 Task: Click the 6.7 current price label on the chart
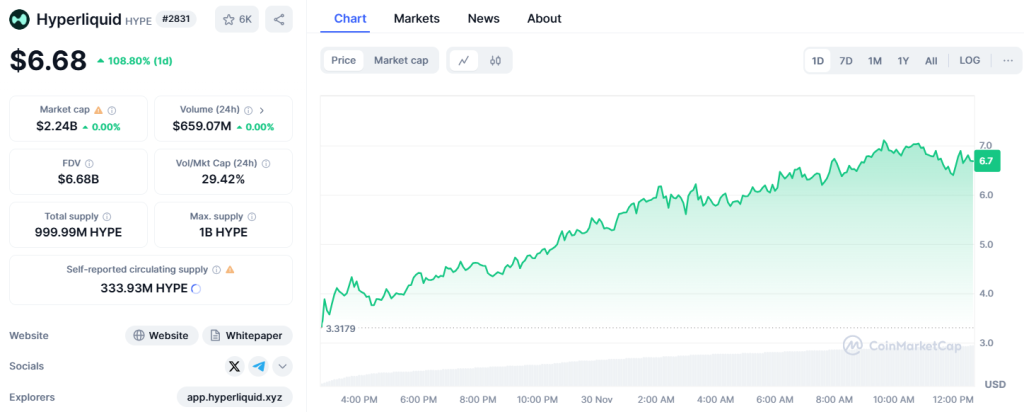[986, 160]
